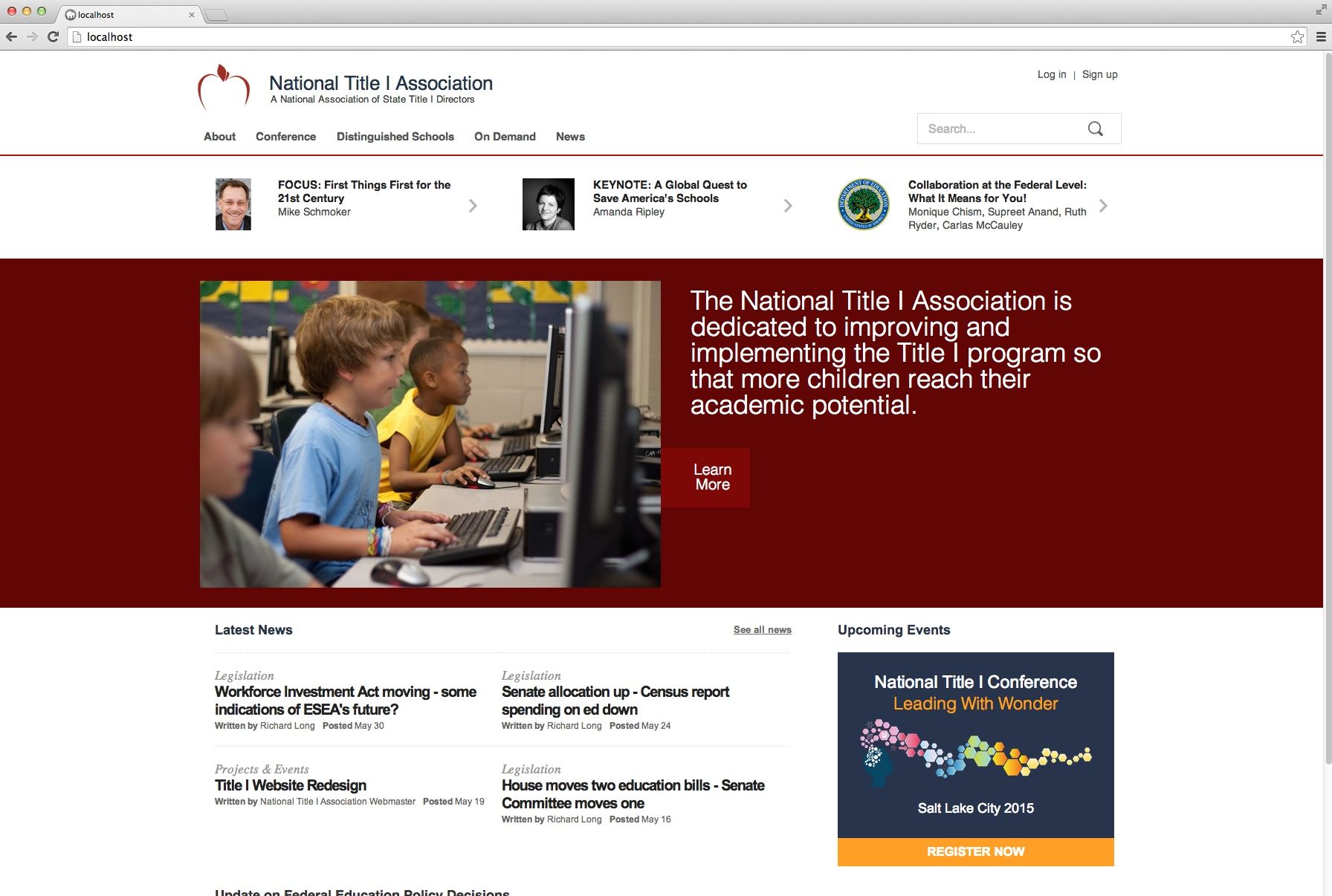
Task: Click the children at computers hero photo
Action: pos(430,434)
